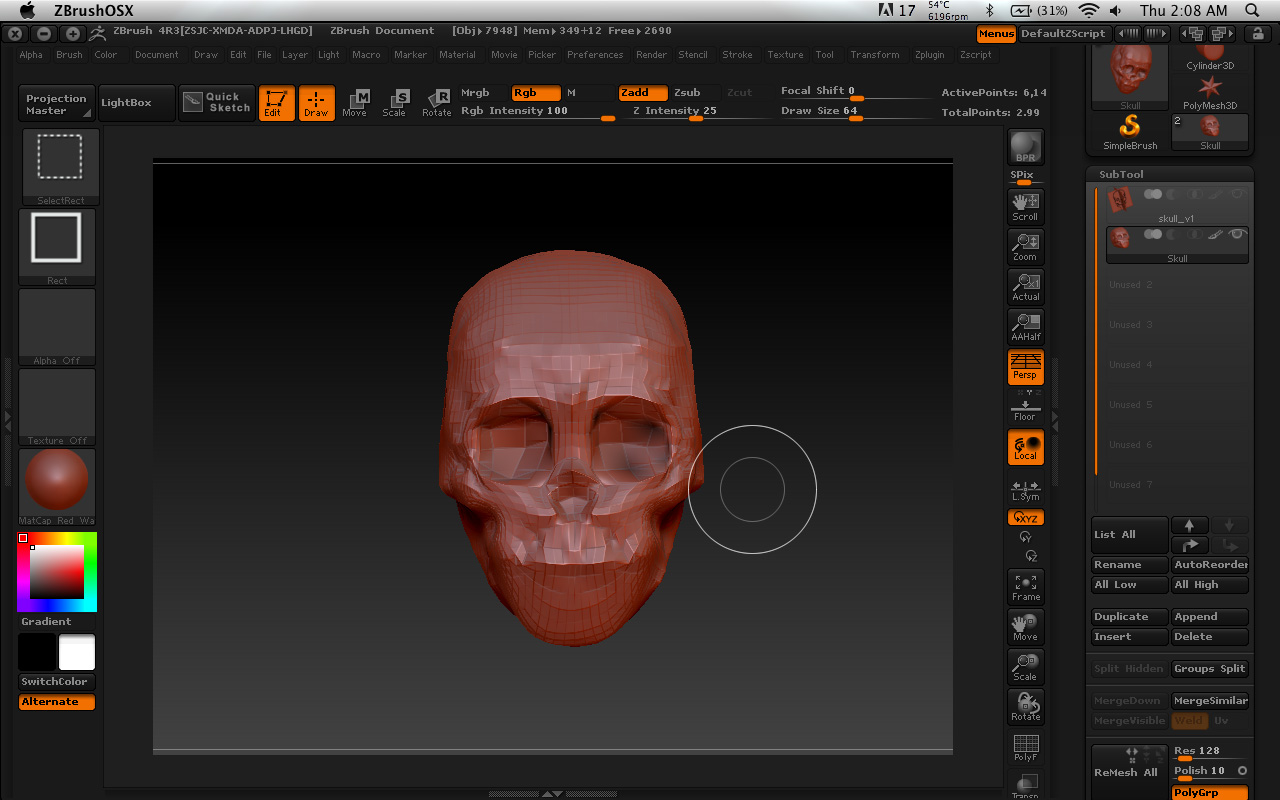
Task: Select the Frame icon in the right shelf
Action: point(1025,585)
